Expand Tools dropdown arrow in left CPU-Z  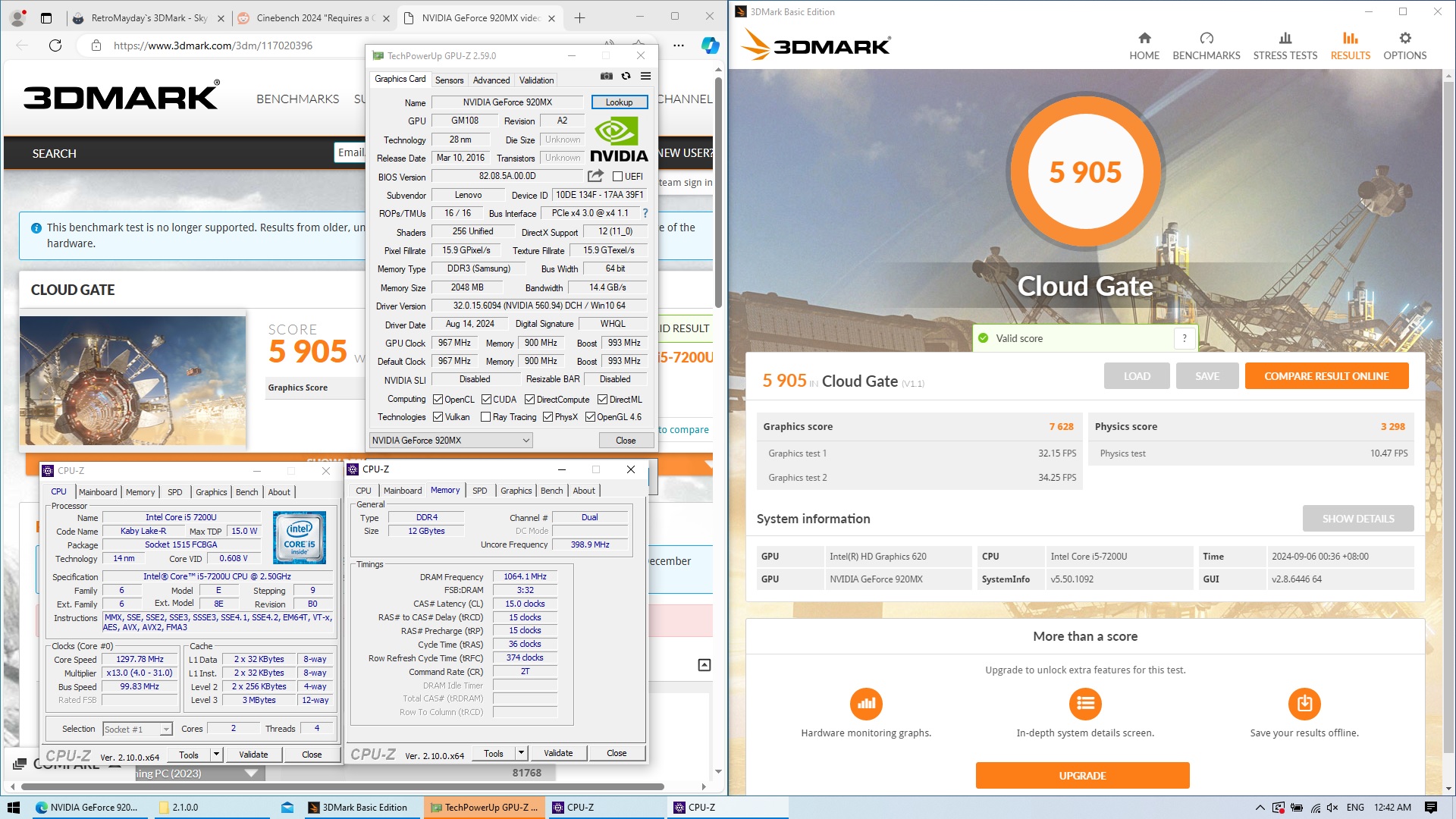click(216, 755)
